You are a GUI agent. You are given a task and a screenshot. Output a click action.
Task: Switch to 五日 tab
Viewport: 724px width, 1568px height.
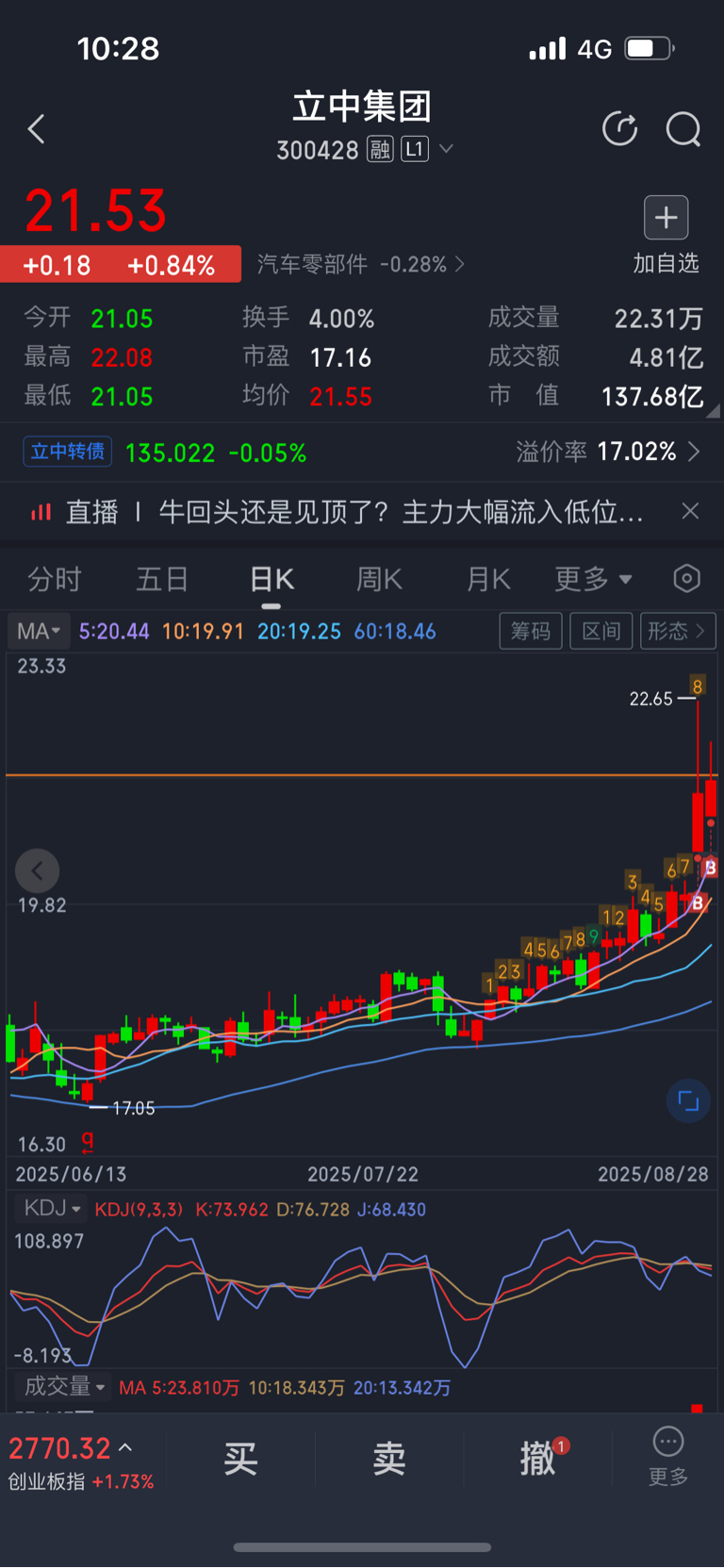coord(162,579)
